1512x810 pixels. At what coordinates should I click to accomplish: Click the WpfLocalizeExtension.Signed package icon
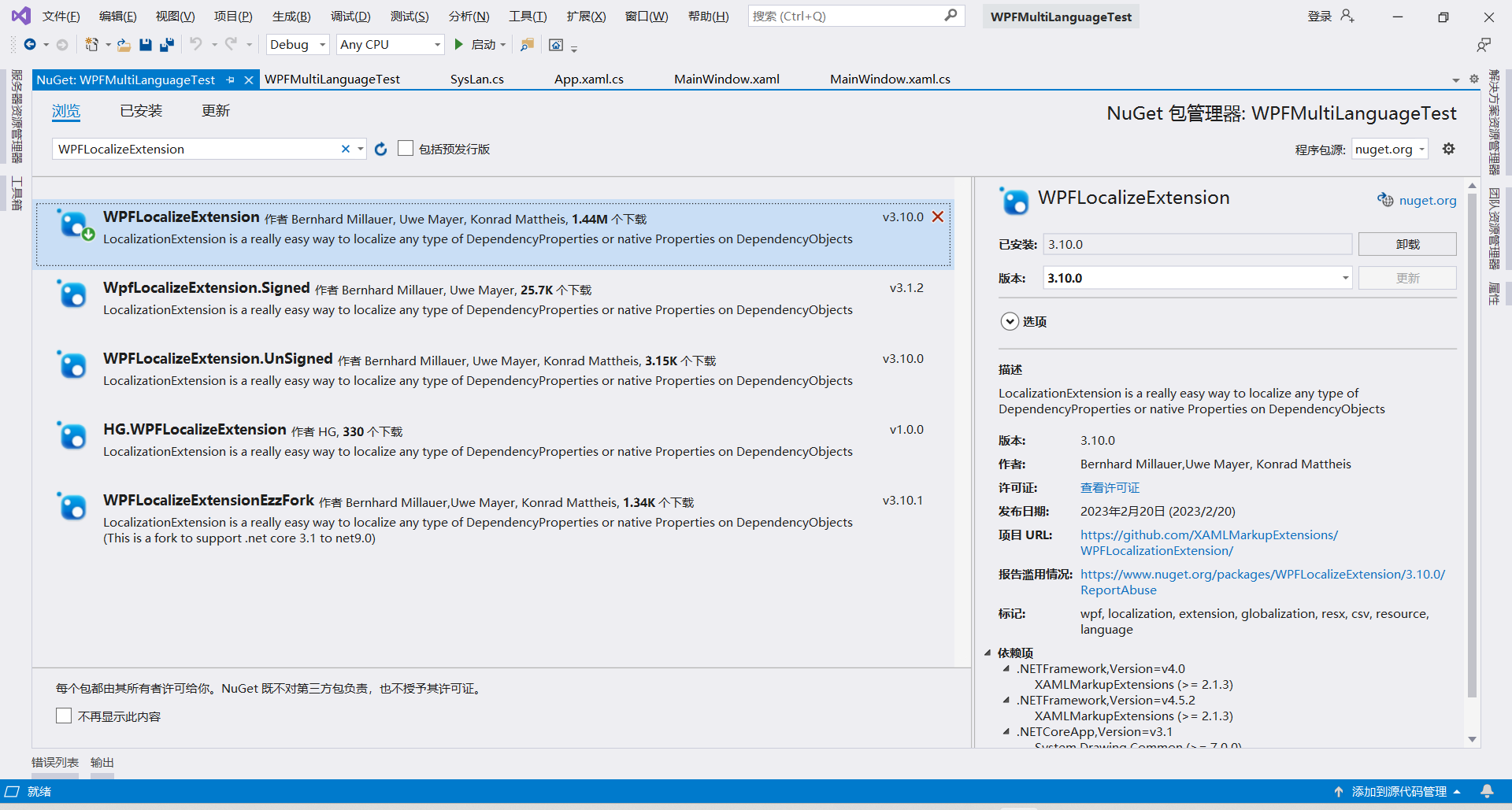(x=72, y=293)
